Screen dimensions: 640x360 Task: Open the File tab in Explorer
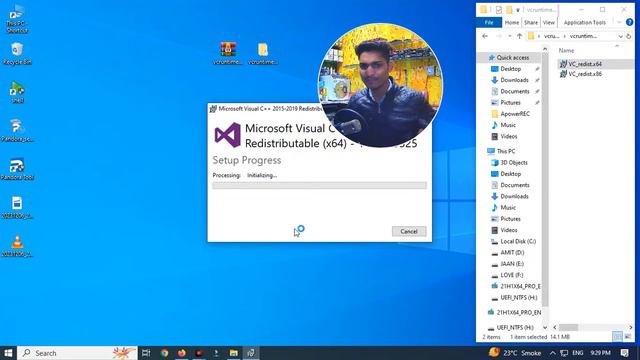489,22
